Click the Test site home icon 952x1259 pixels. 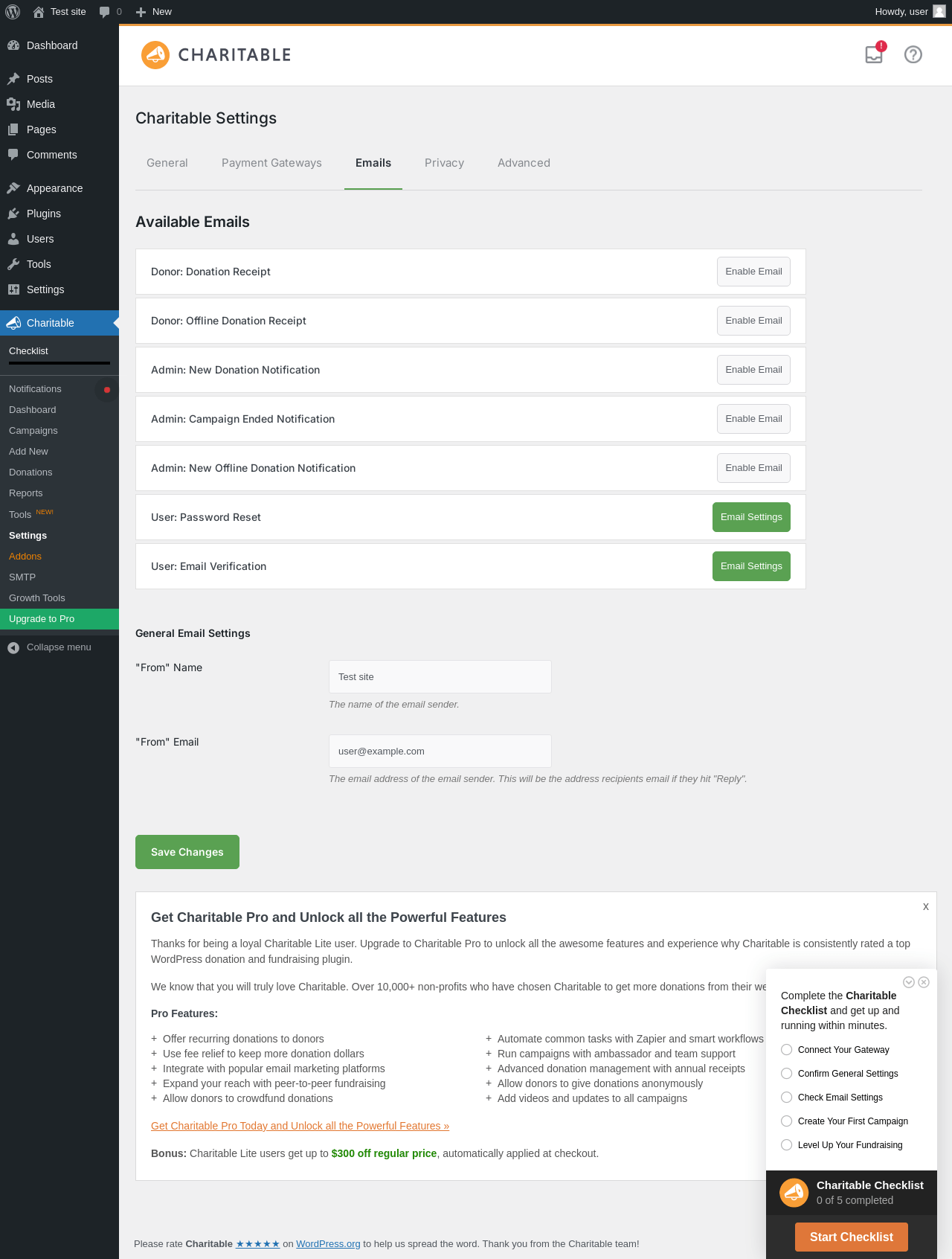point(39,12)
